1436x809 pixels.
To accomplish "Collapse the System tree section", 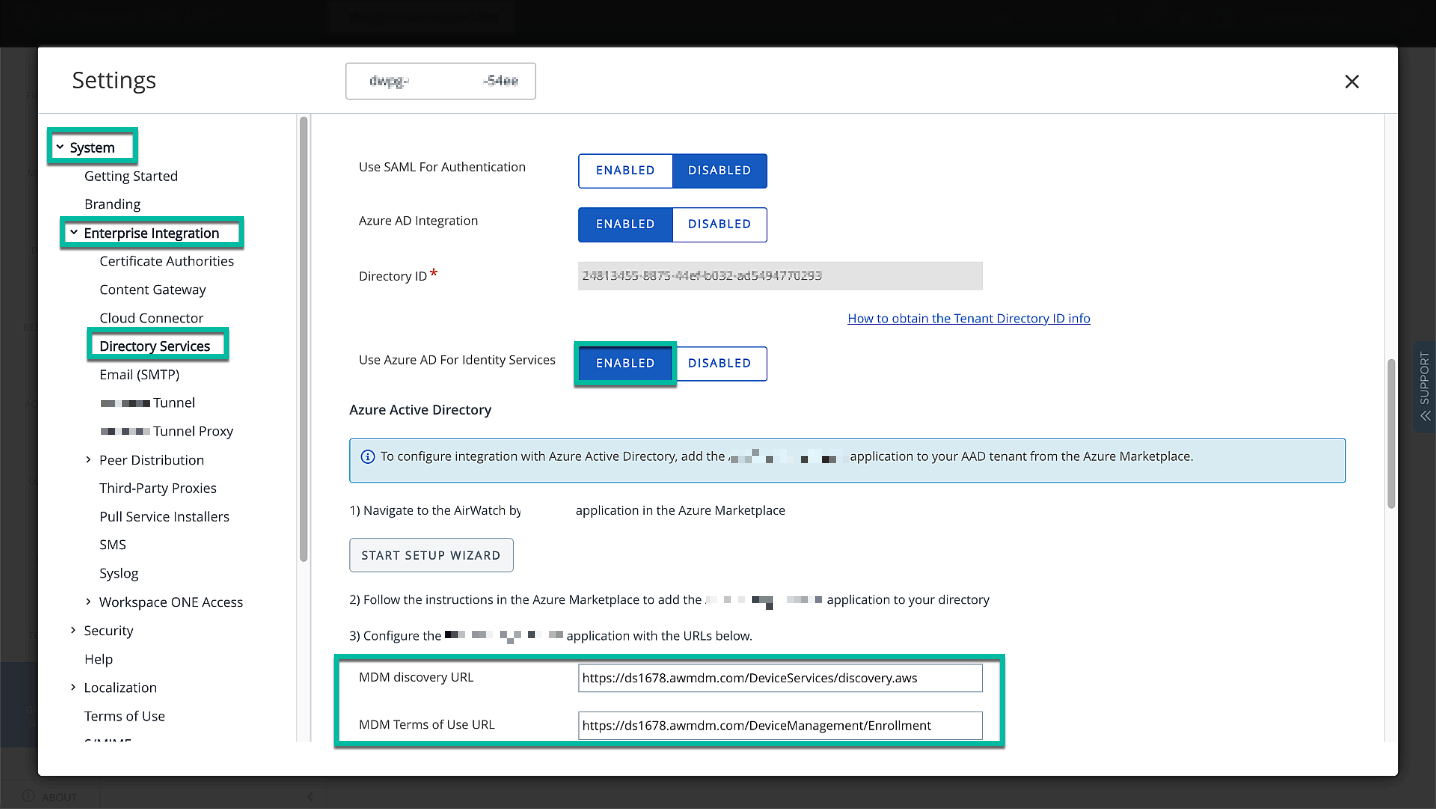I will [60, 148].
